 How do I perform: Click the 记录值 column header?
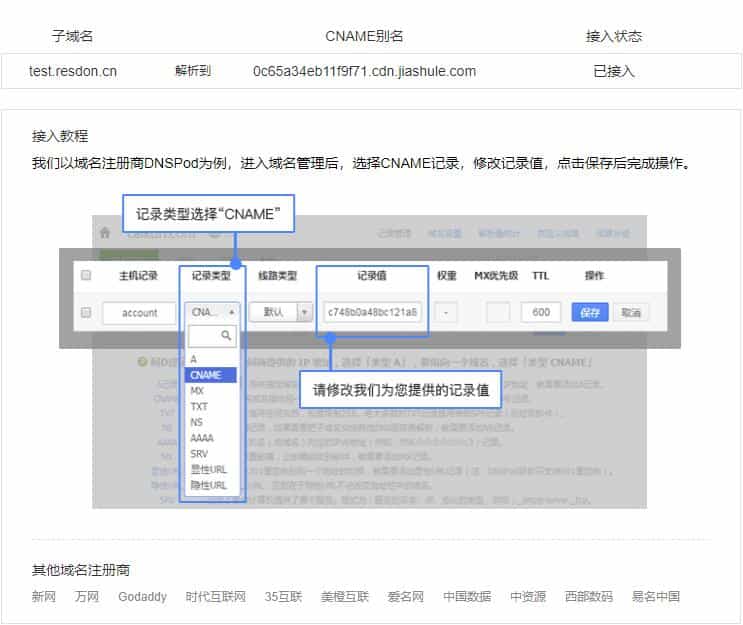tap(372, 275)
